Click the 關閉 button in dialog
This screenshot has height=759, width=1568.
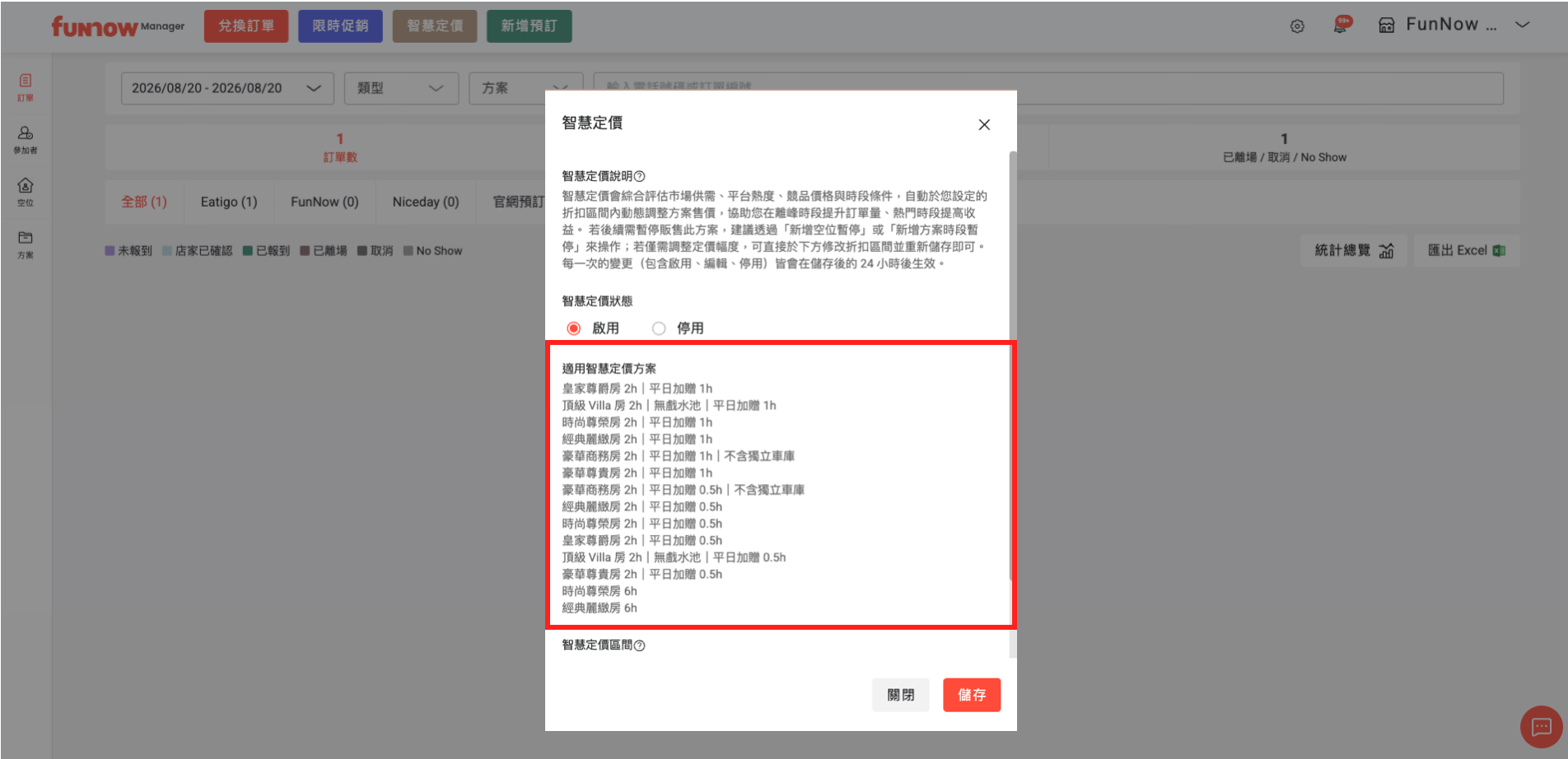click(x=901, y=695)
